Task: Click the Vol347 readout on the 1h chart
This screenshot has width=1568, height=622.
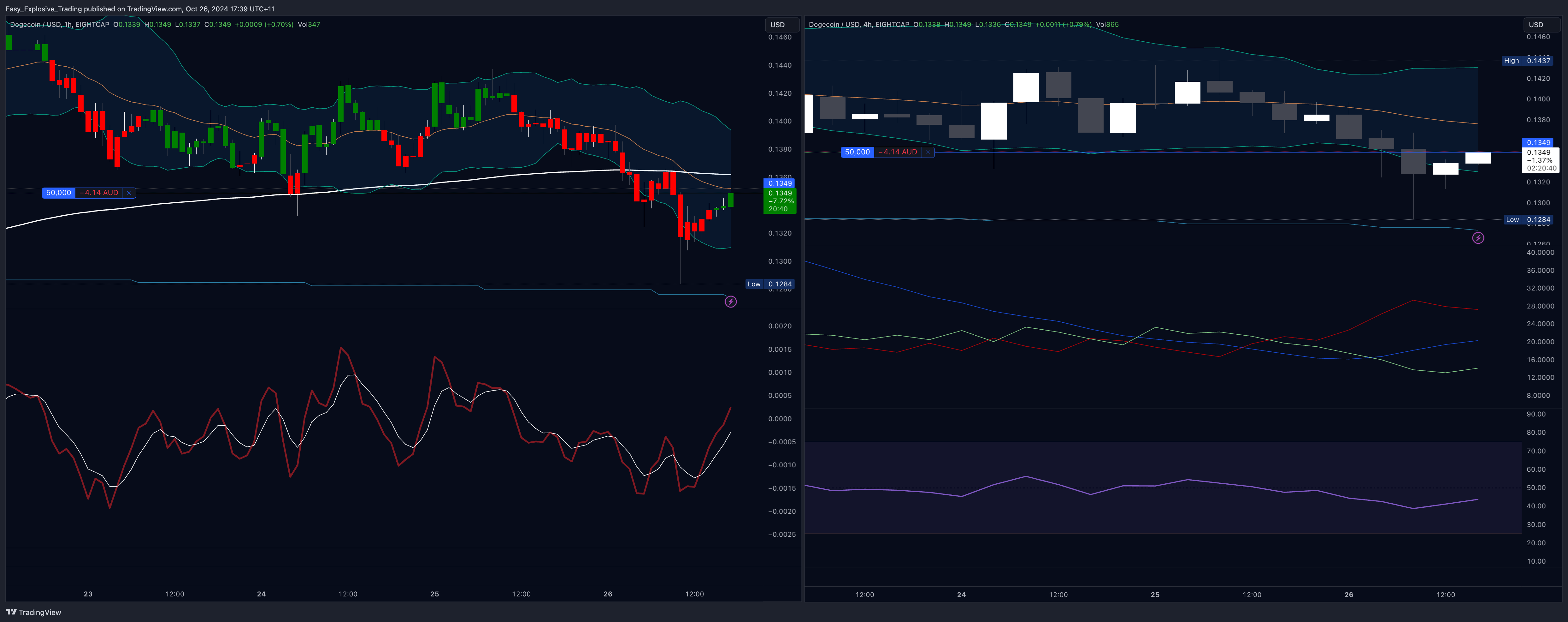Action: pyautogui.click(x=309, y=24)
